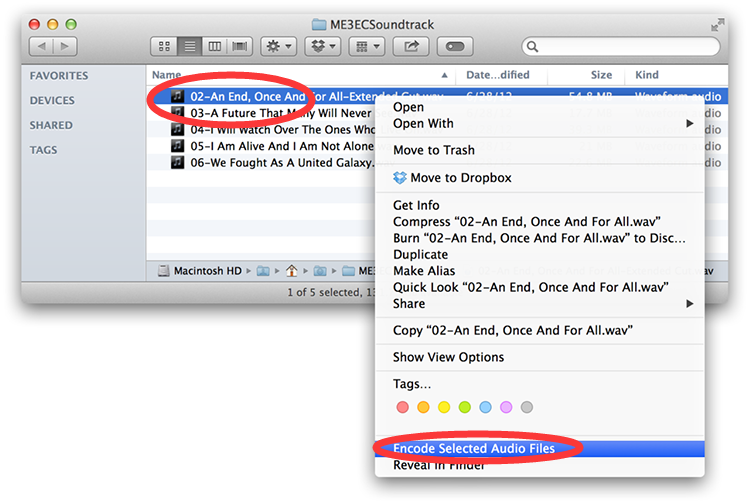Choose Show View Options
The height and width of the screenshot is (501, 747).
540,357
